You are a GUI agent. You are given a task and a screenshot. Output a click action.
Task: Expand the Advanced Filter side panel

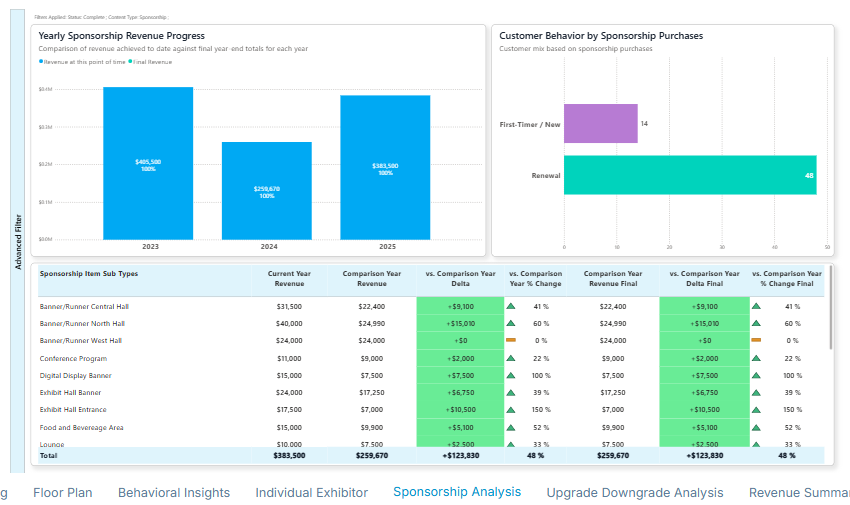(x=17, y=240)
